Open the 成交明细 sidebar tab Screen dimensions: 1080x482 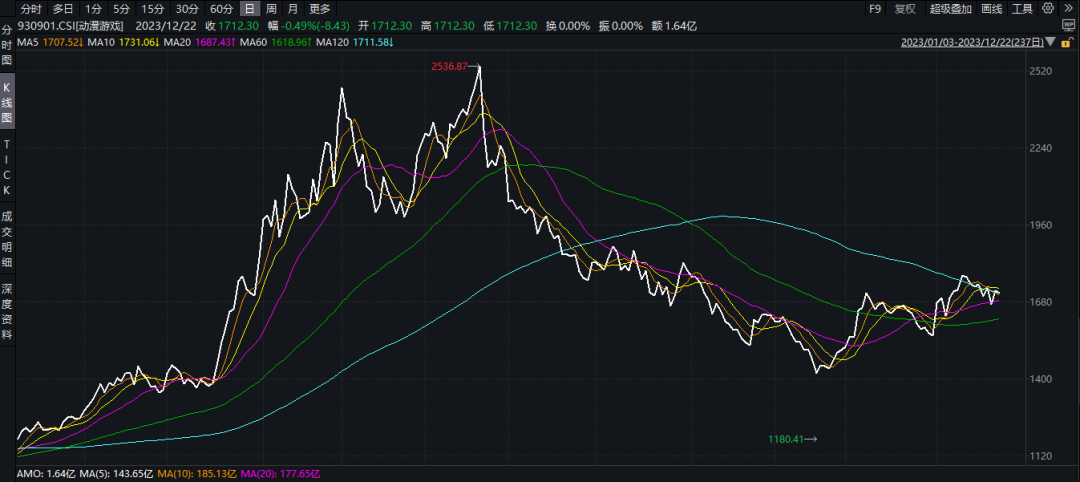click(x=7, y=240)
